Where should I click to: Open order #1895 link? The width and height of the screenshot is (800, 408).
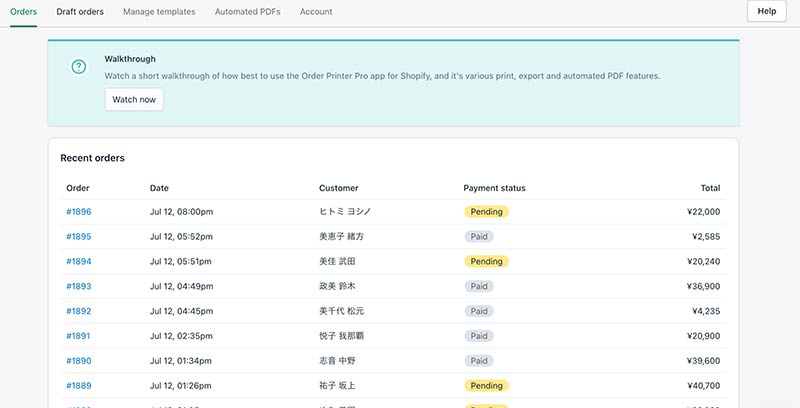pyautogui.click(x=79, y=237)
